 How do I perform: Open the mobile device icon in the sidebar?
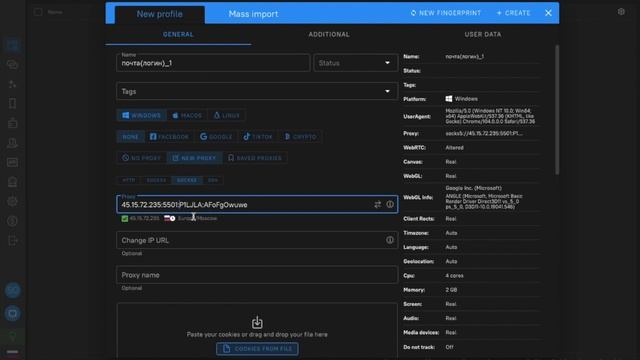tap(13, 104)
